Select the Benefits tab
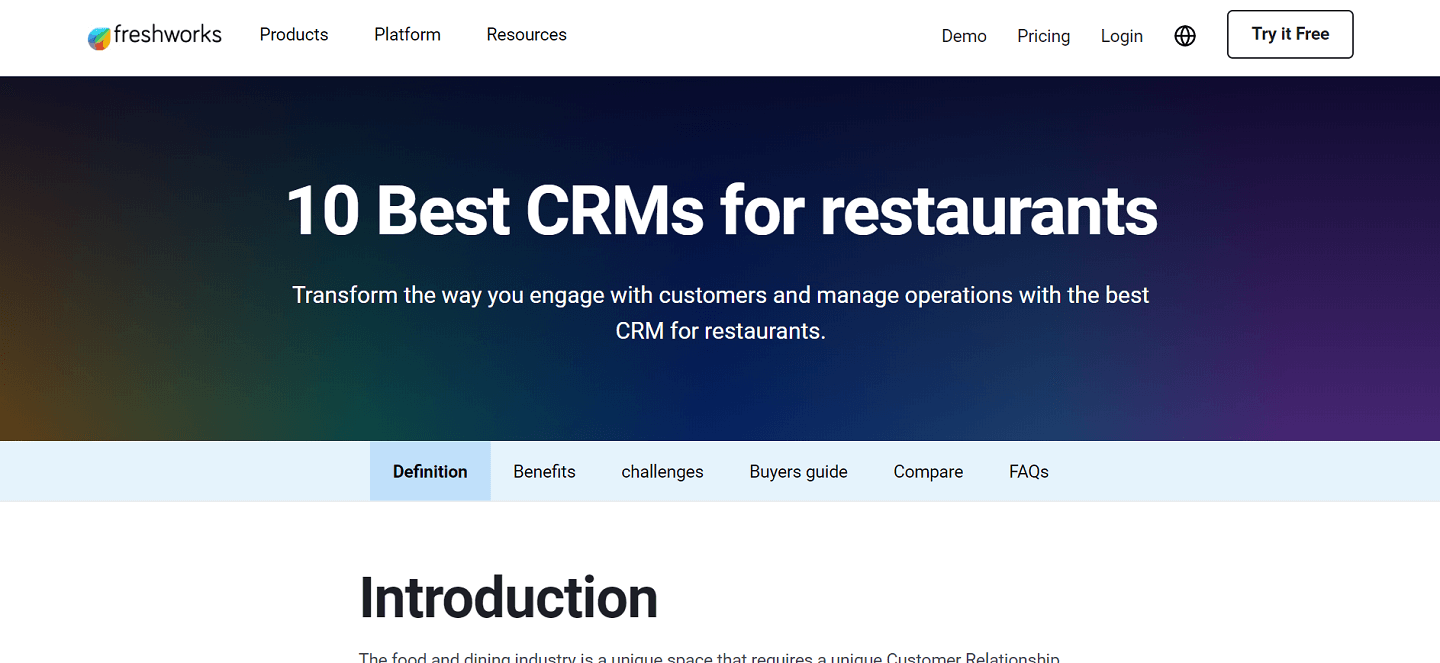Image resolution: width=1440 pixels, height=663 pixels. pyautogui.click(x=544, y=471)
